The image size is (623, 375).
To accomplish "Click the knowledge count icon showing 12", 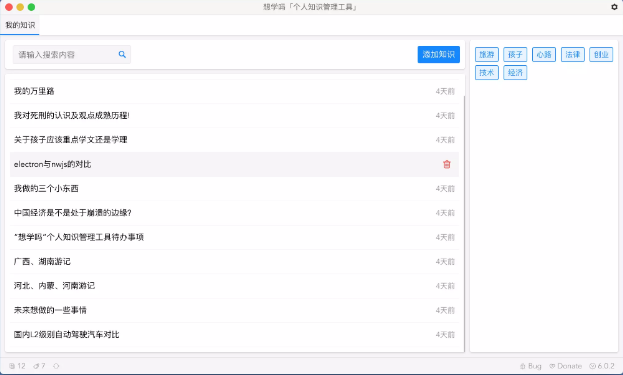I will coord(12,366).
